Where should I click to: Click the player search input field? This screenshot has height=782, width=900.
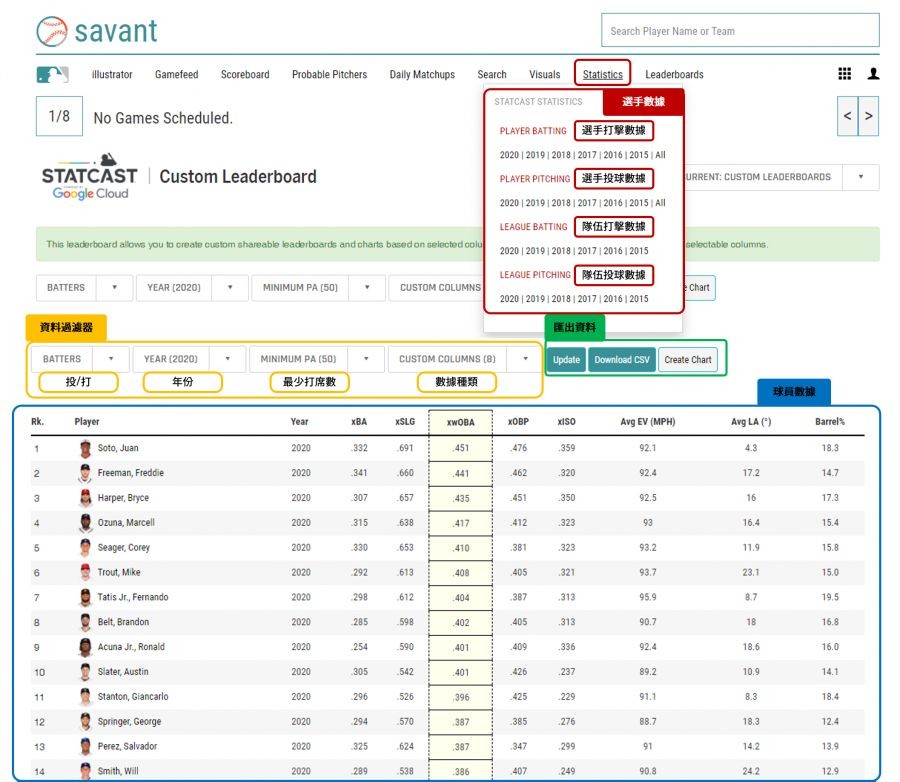[x=740, y=31]
